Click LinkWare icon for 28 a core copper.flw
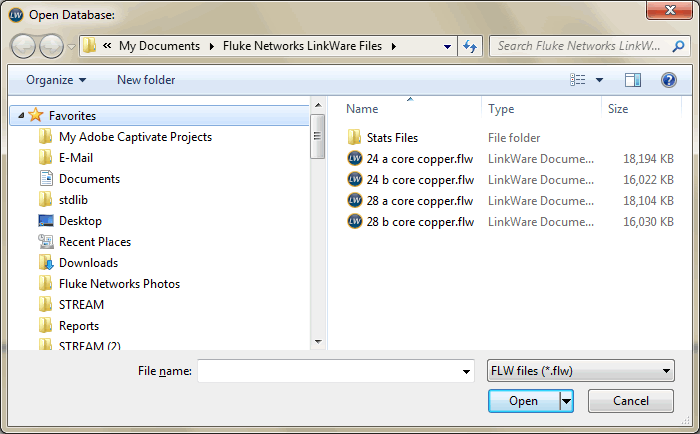The image size is (700, 434). point(354,200)
